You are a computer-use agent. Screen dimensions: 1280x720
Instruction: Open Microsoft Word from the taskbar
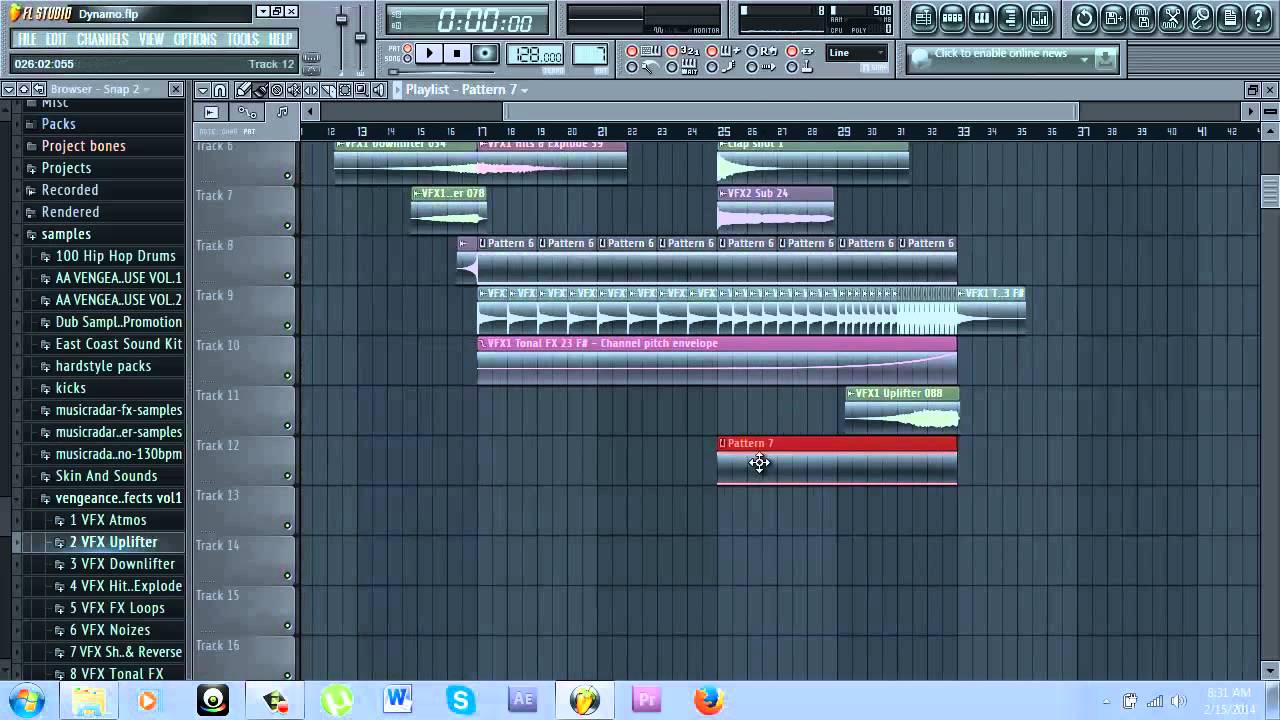397,700
